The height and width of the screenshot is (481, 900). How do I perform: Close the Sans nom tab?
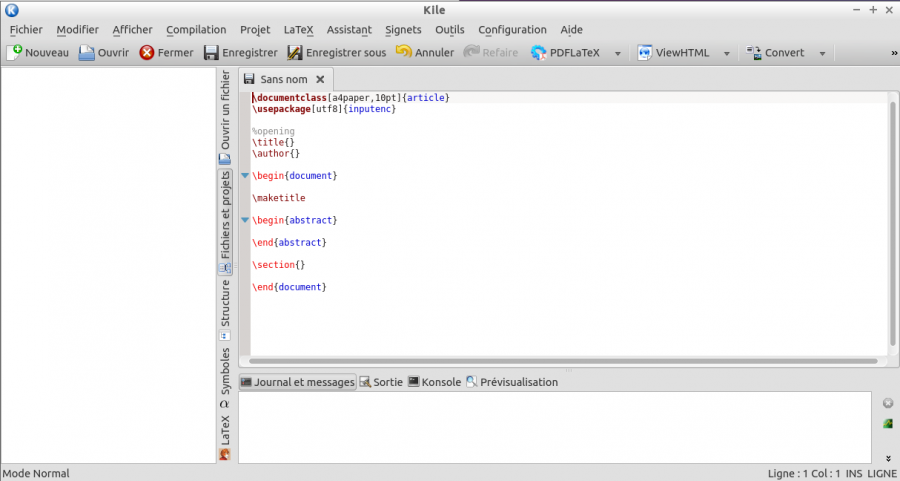click(x=320, y=79)
